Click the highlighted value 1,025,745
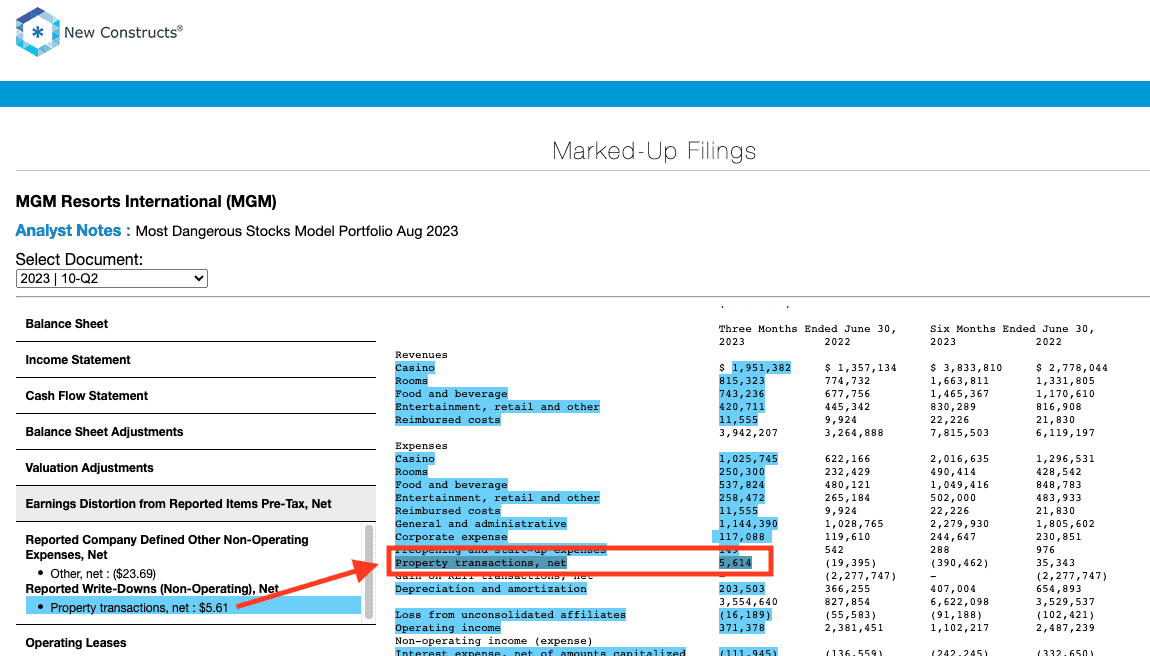1150x656 pixels. [x=748, y=459]
